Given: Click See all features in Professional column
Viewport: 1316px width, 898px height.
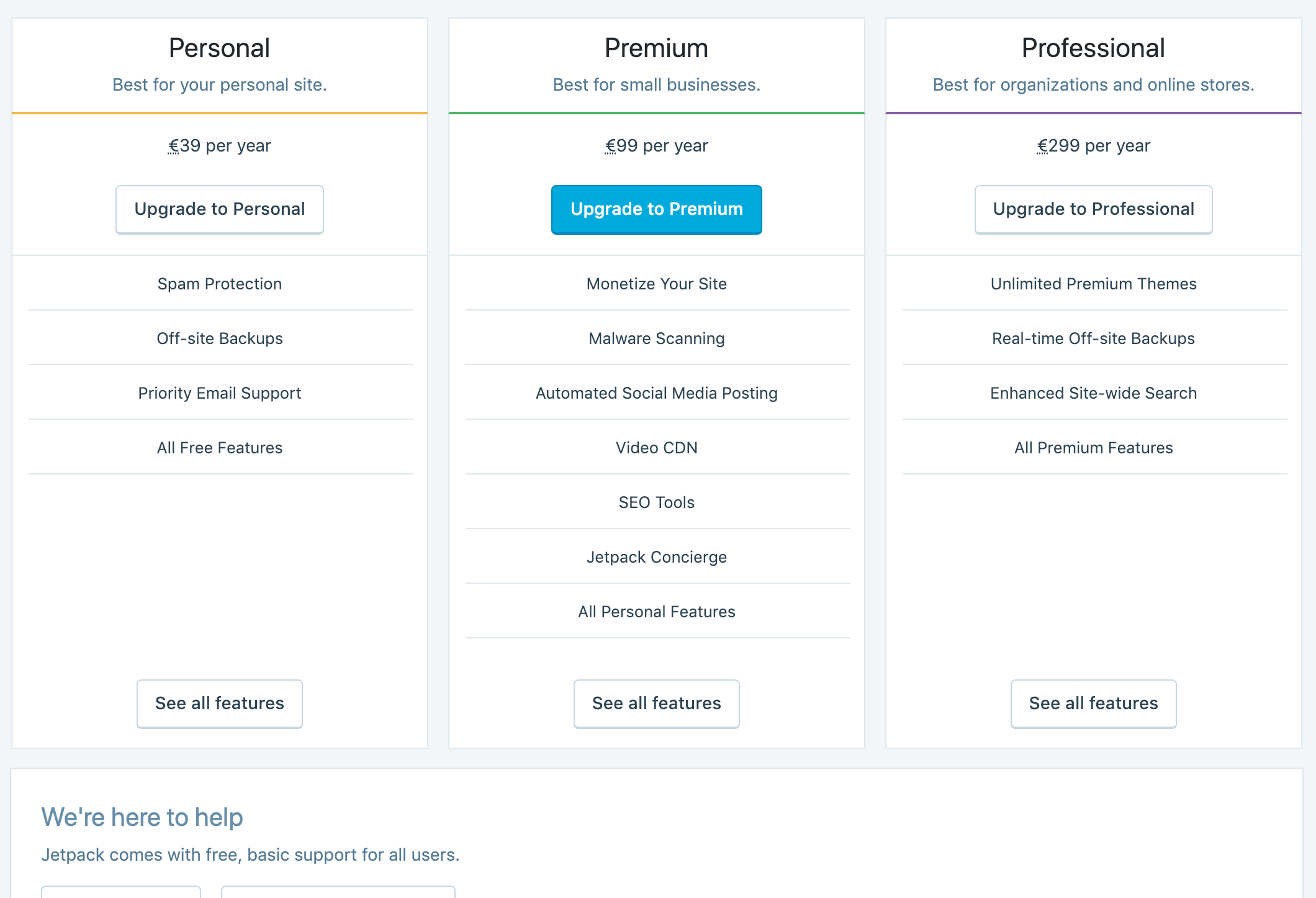Looking at the screenshot, I should [x=1093, y=704].
